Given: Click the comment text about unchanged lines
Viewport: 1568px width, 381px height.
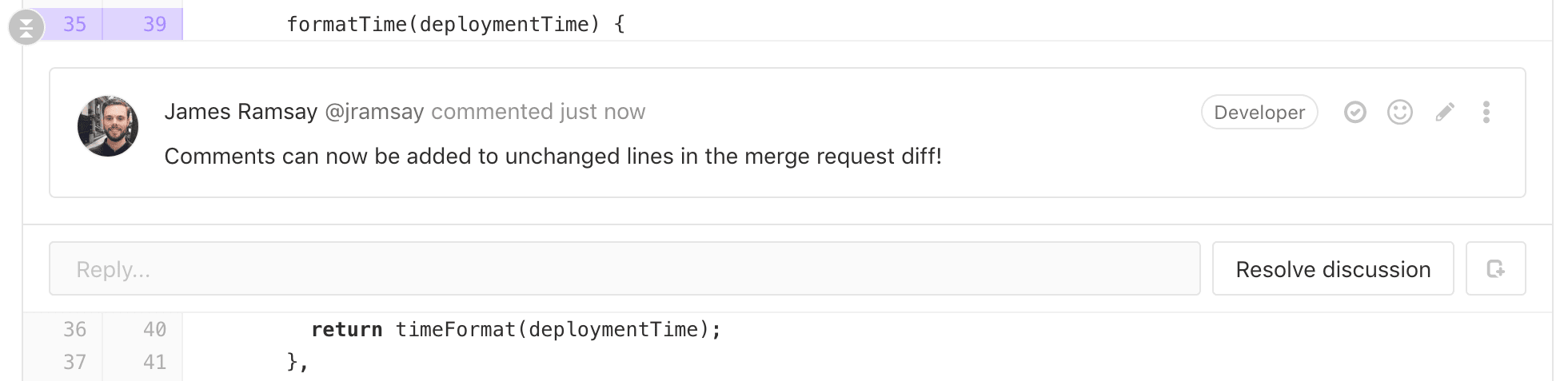Looking at the screenshot, I should [x=553, y=156].
